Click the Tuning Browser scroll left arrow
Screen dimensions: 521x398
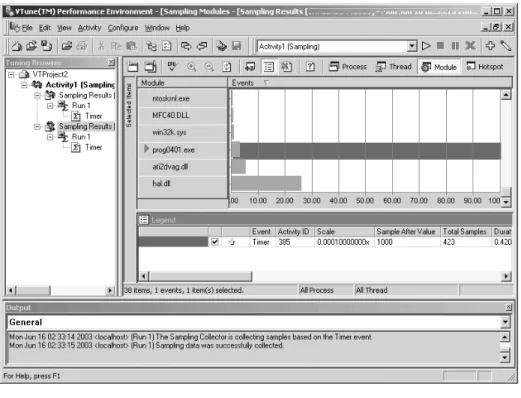coord(11,290)
